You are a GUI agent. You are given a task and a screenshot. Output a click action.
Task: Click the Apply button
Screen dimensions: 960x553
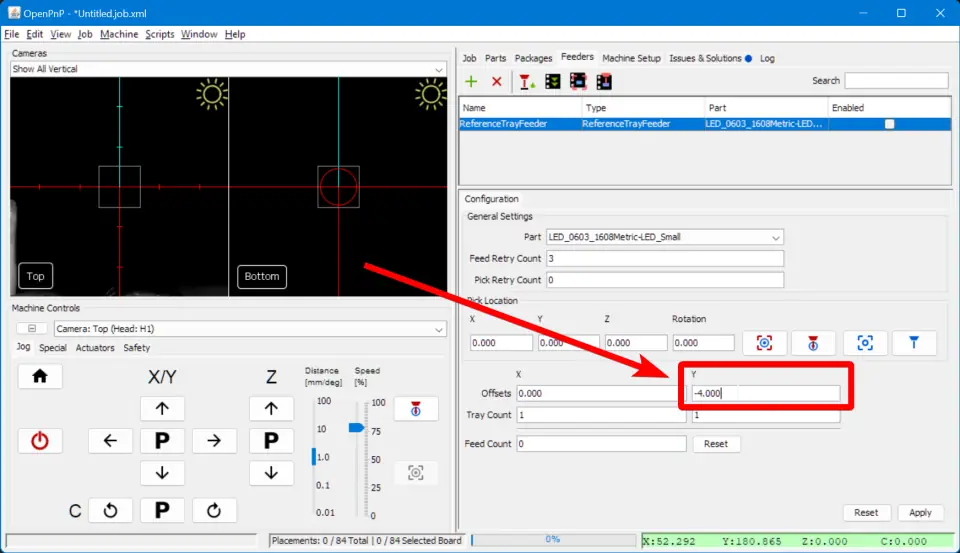pyautogui.click(x=920, y=512)
